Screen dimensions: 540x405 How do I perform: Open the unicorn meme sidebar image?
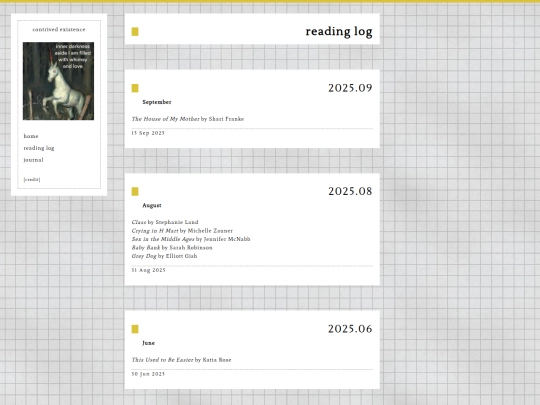59,81
